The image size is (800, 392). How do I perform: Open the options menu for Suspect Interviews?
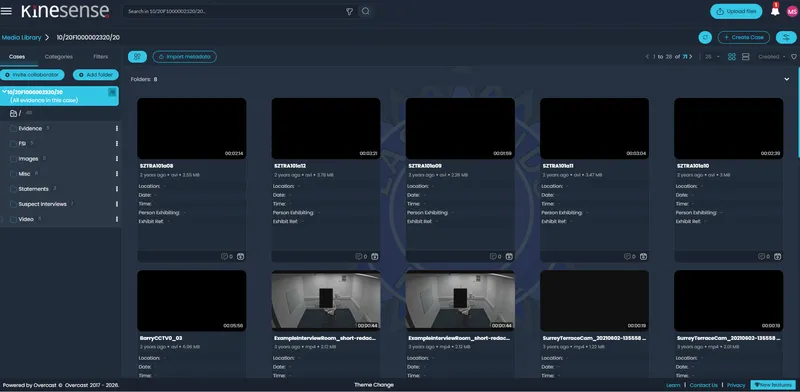(x=117, y=204)
